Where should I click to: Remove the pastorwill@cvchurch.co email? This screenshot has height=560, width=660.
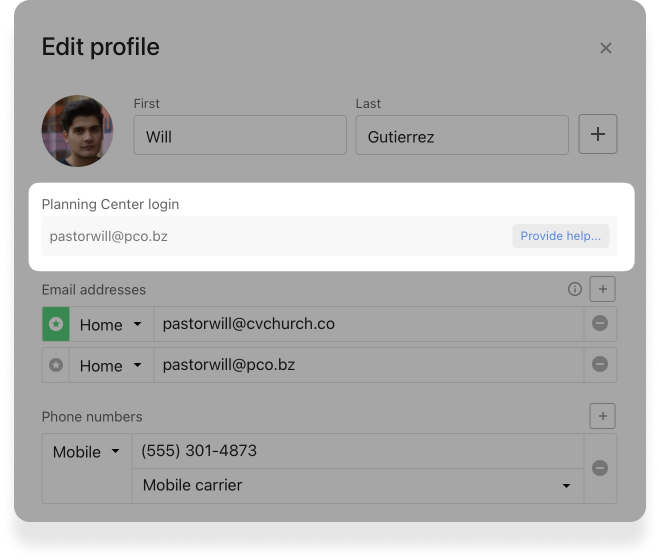point(600,324)
